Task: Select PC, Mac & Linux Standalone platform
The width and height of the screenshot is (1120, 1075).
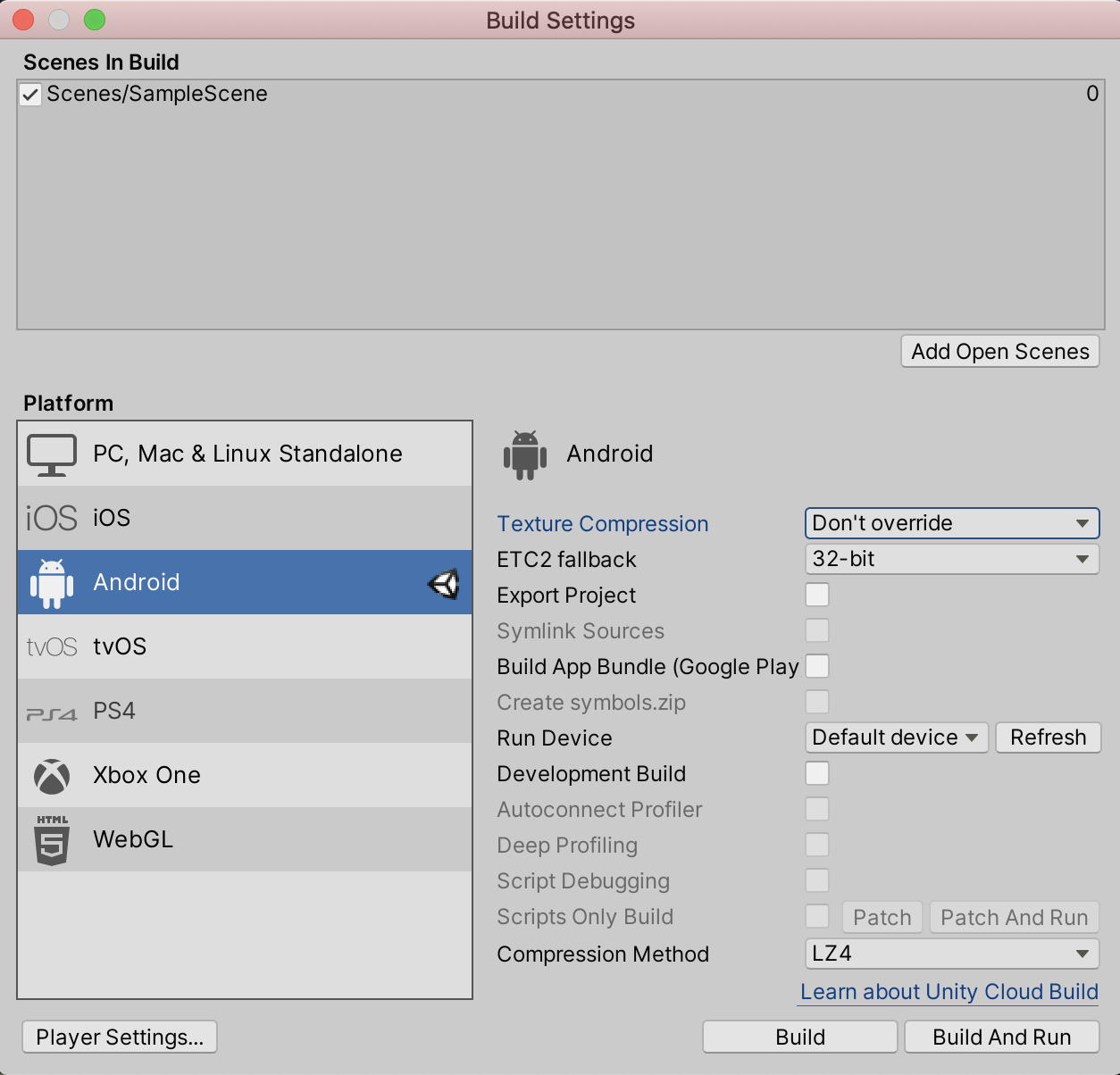Action: click(x=245, y=454)
